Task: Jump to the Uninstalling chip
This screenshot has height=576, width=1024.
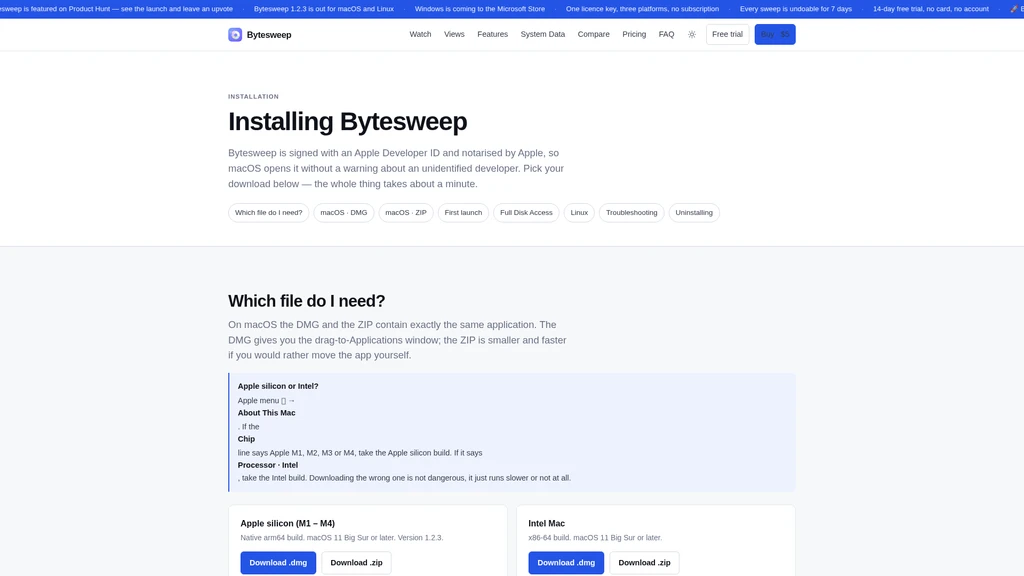Action: click(694, 212)
